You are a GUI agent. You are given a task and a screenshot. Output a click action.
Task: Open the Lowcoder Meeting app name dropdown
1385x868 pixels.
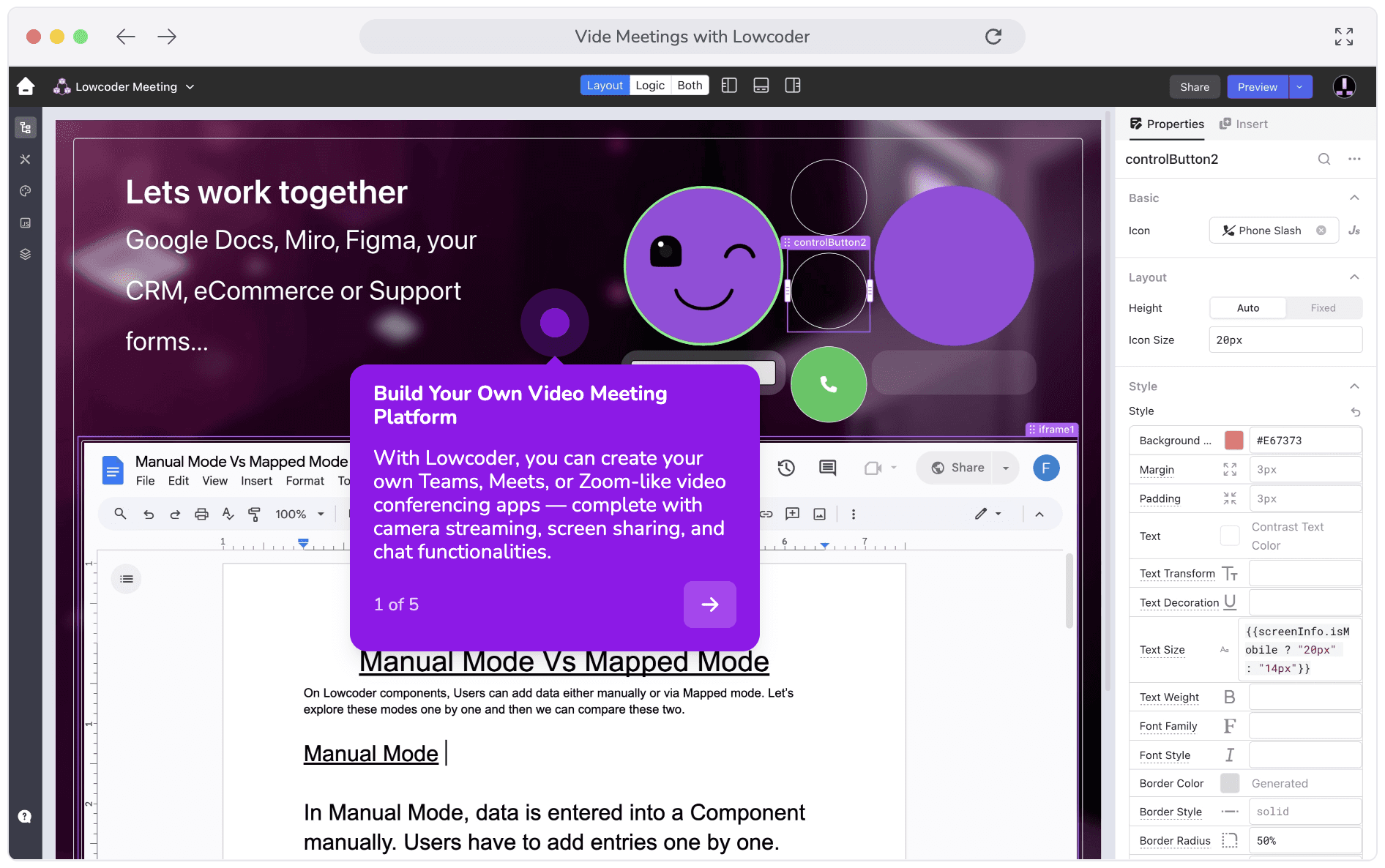pos(124,87)
